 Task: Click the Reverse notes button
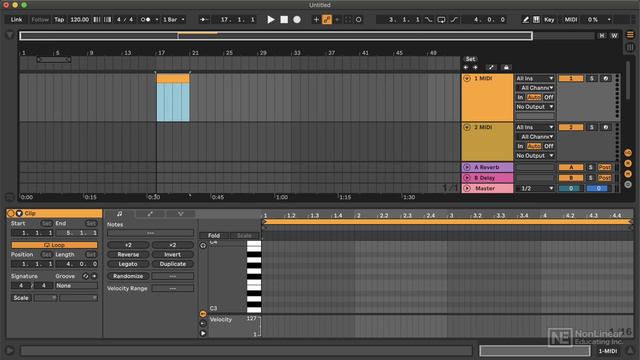(x=128, y=255)
